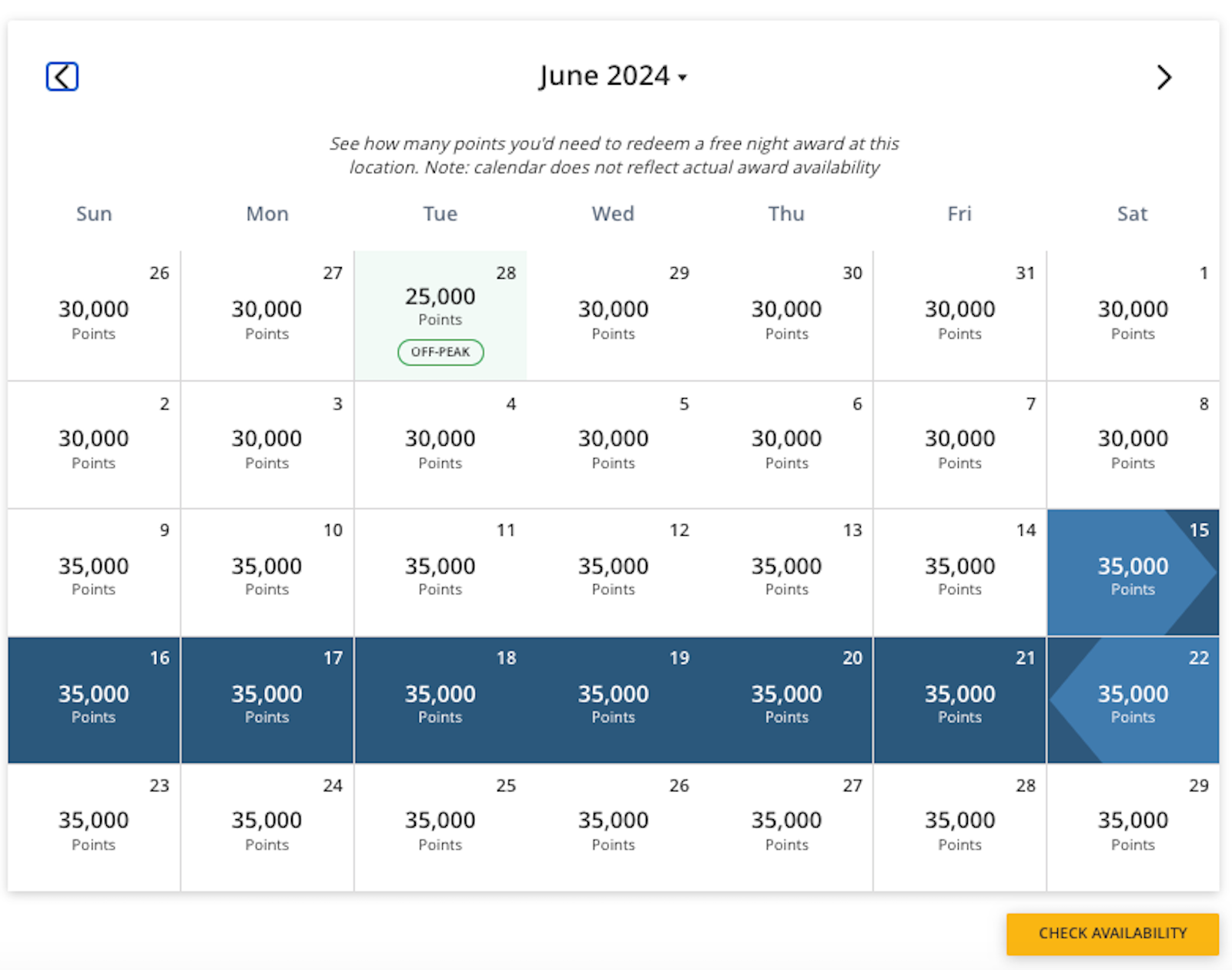
Task: Choose highlighted June 17 date cell
Action: [x=267, y=700]
